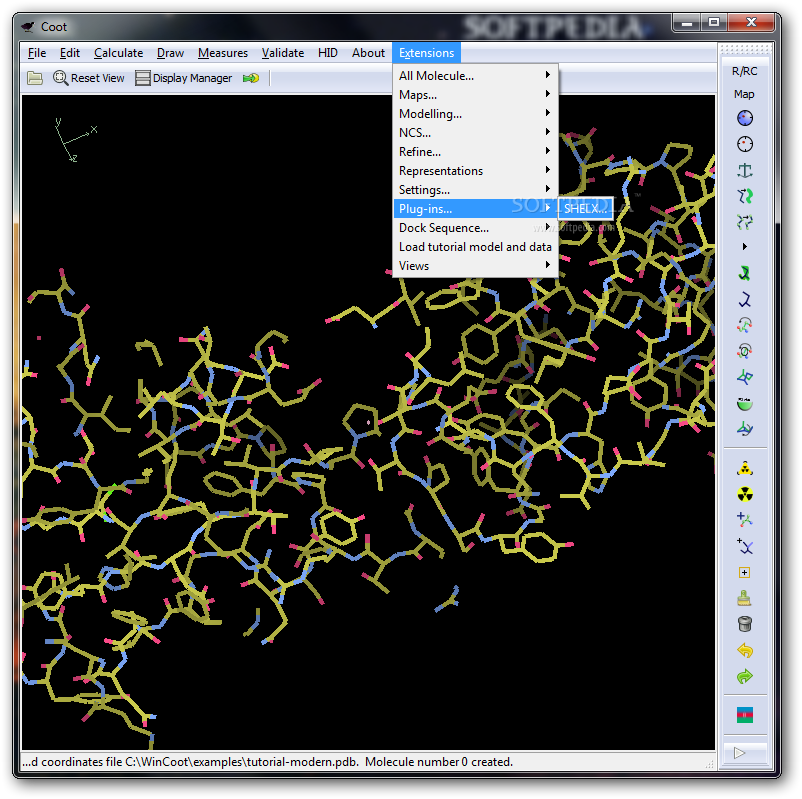Expand the Maps... submenu
Screen dimensions: 802x799
click(x=475, y=95)
